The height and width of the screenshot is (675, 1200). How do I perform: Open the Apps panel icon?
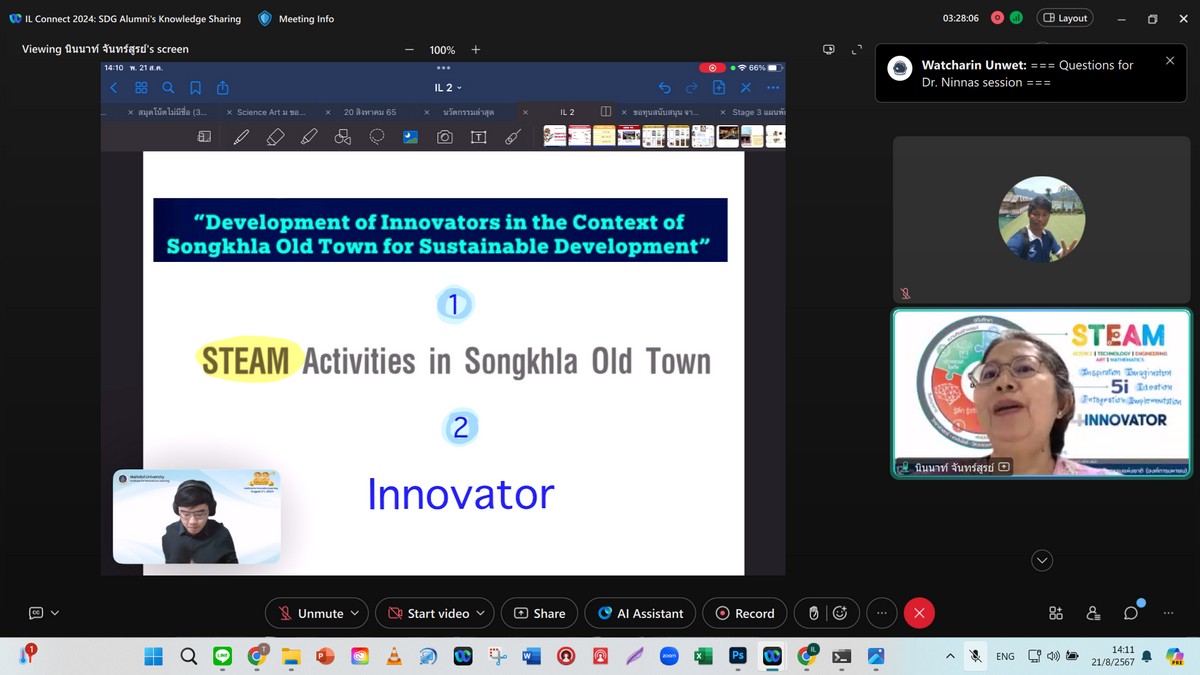(x=1056, y=613)
